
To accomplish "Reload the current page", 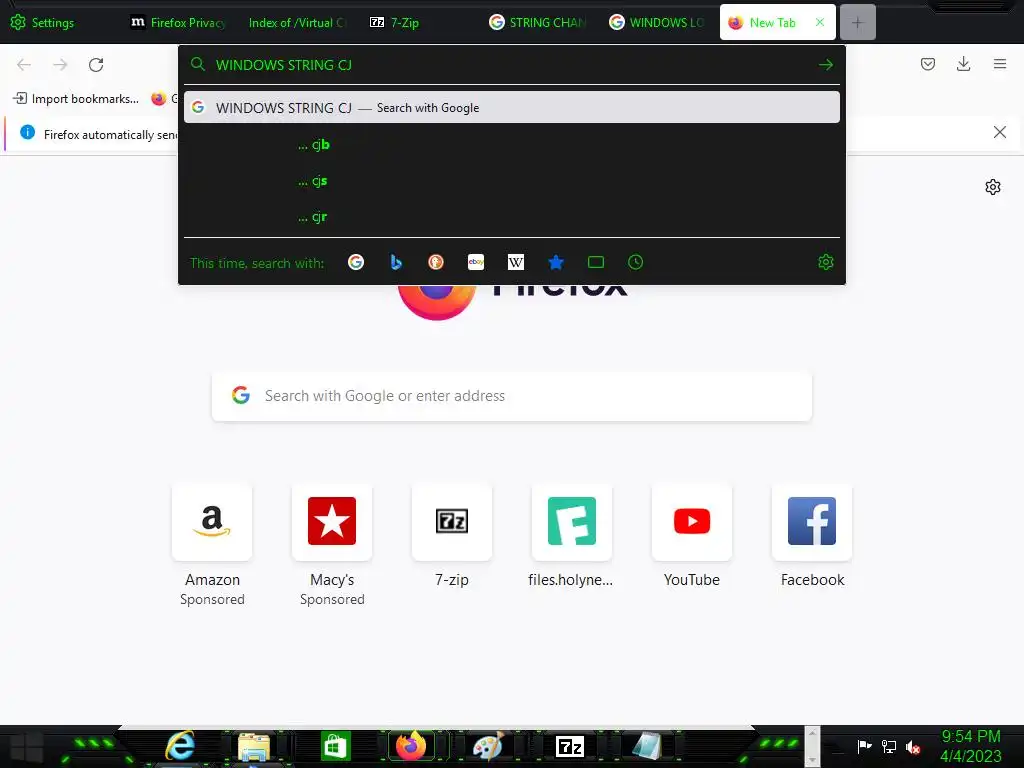I will click(x=96, y=65).
